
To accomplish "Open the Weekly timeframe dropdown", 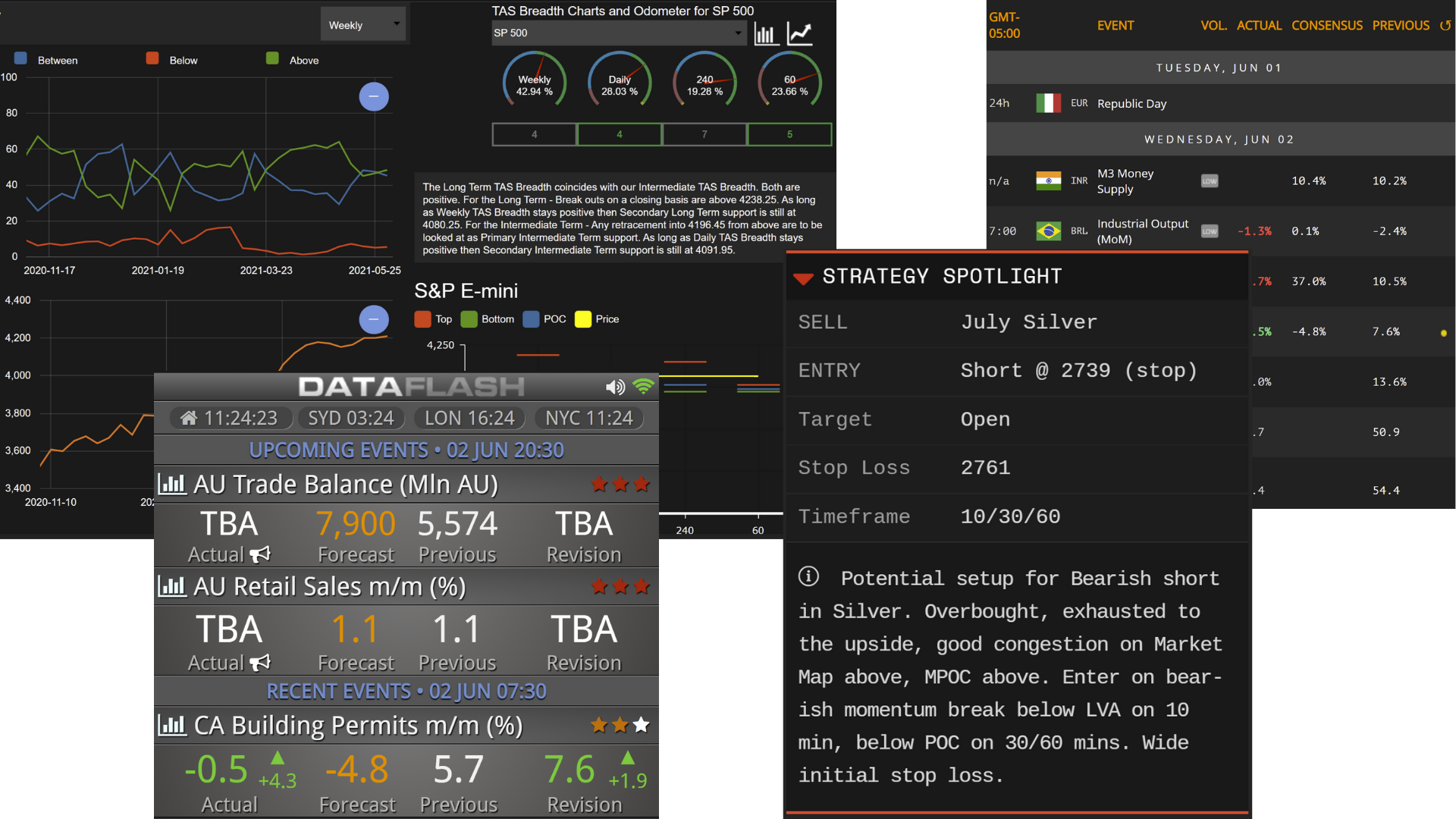I will (363, 25).
